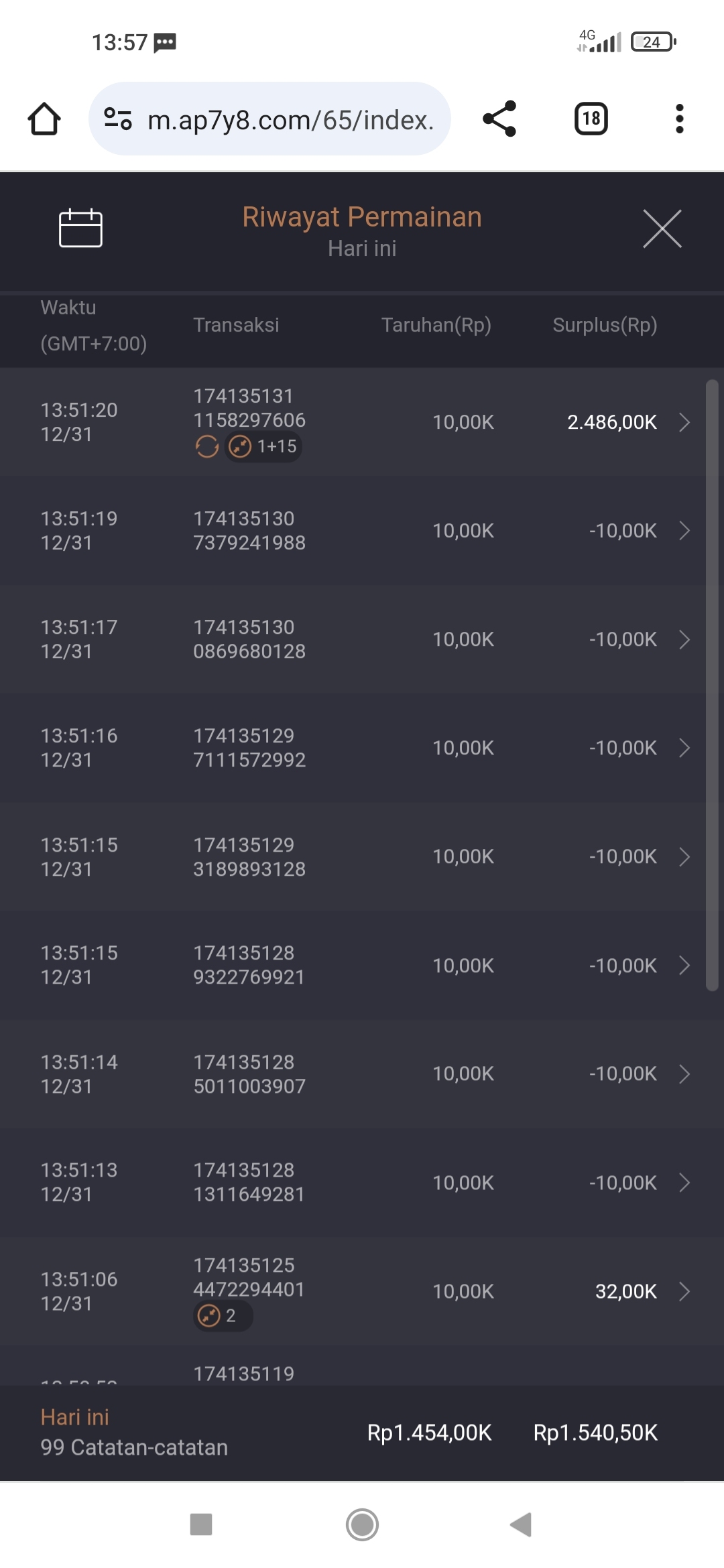Tap the site settings icon in address bar
This screenshot has width=724, height=1568.
(x=118, y=119)
